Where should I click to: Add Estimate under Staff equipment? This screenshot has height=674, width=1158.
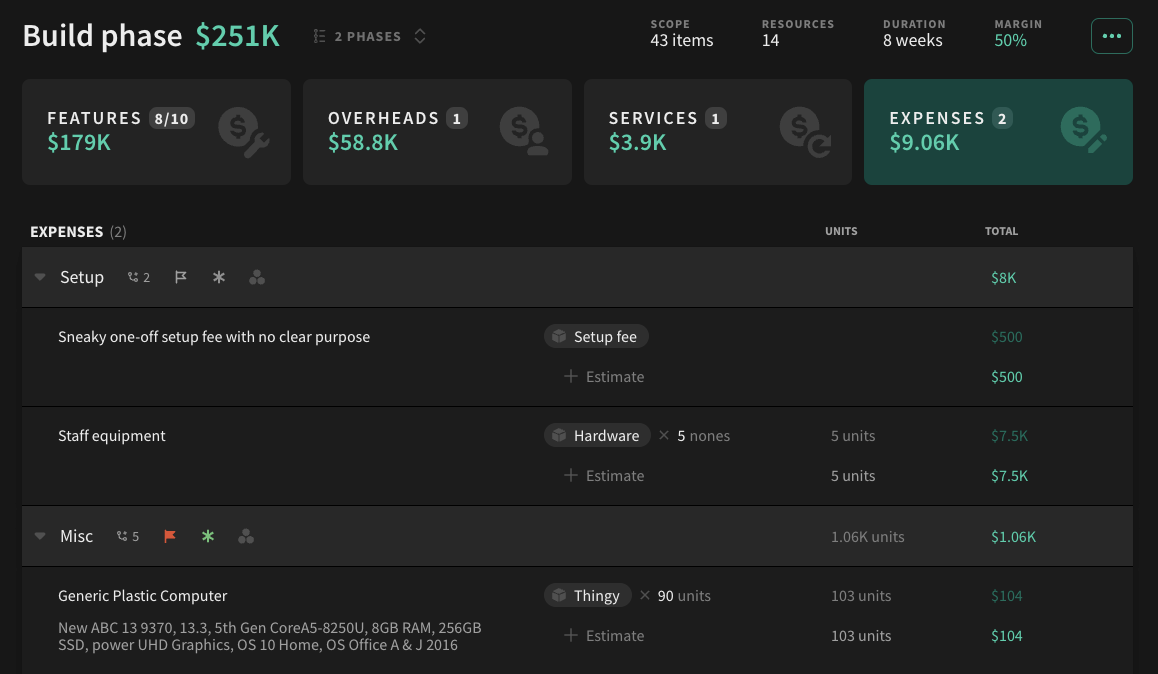coord(604,475)
